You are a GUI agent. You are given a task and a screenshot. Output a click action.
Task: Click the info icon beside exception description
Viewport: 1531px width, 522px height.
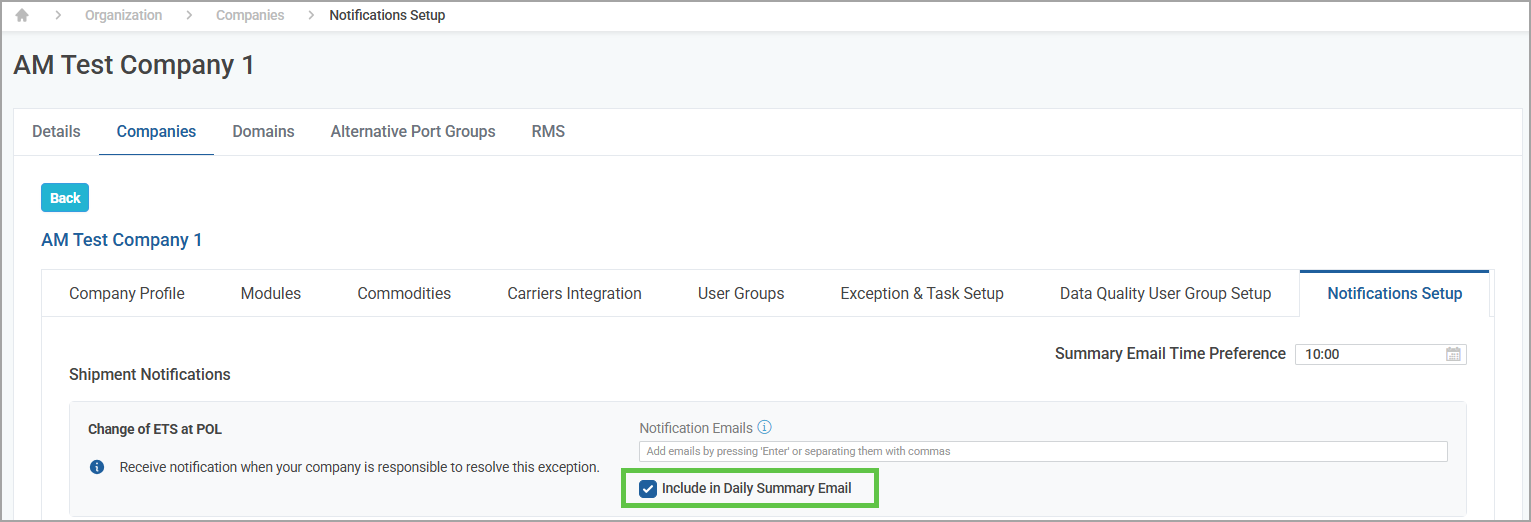97,467
